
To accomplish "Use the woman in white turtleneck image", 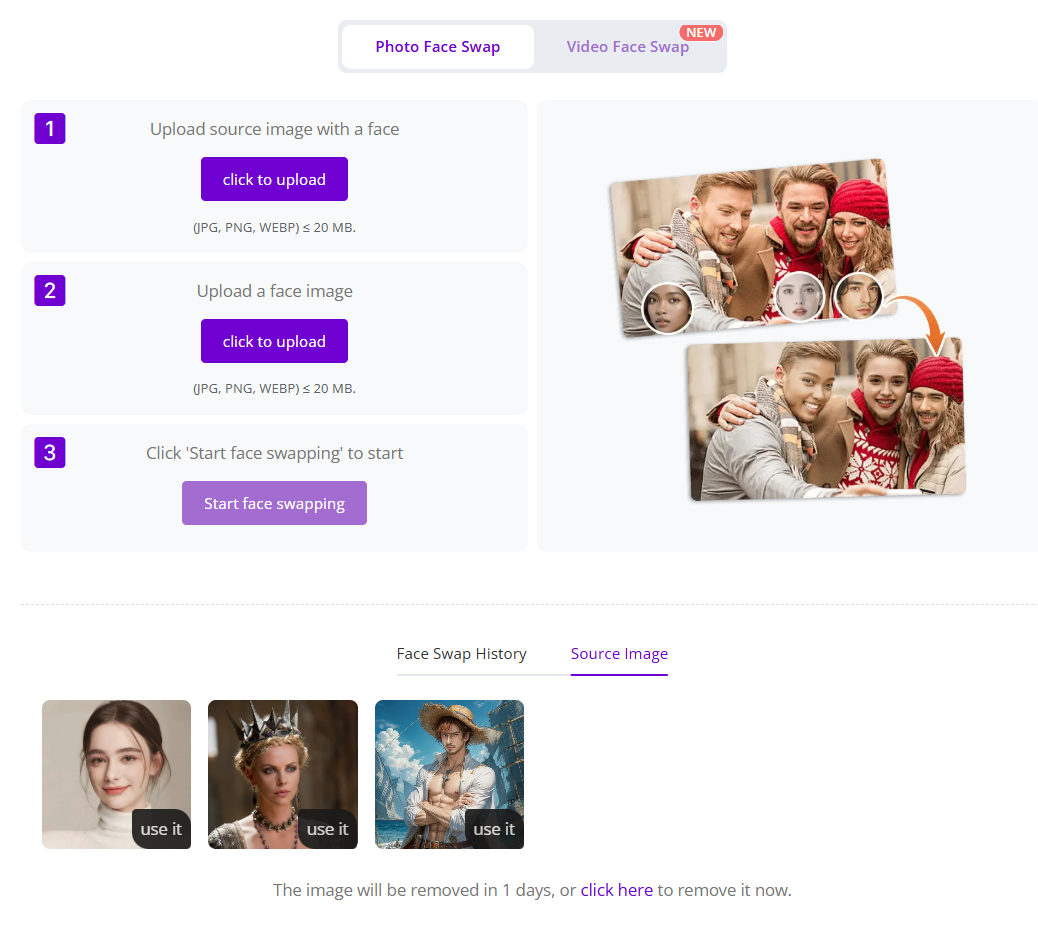I will point(161,829).
